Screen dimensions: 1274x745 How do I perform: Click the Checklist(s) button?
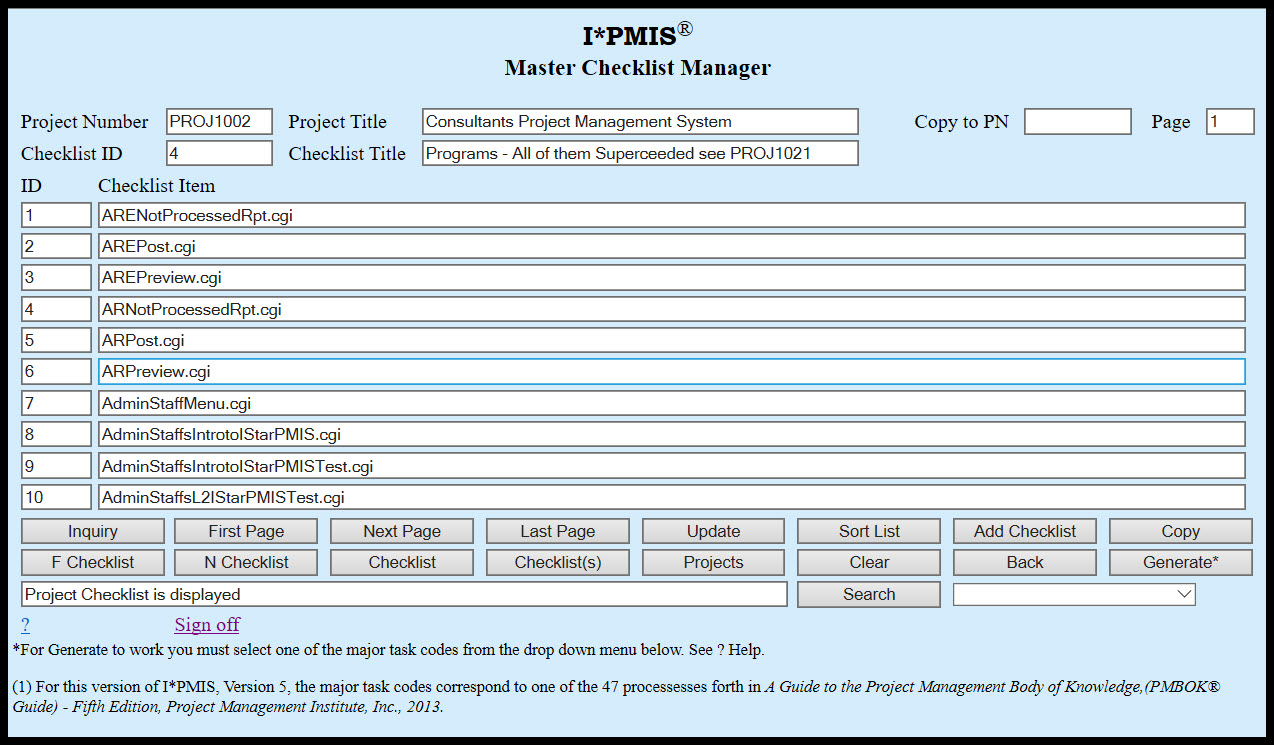(557, 562)
